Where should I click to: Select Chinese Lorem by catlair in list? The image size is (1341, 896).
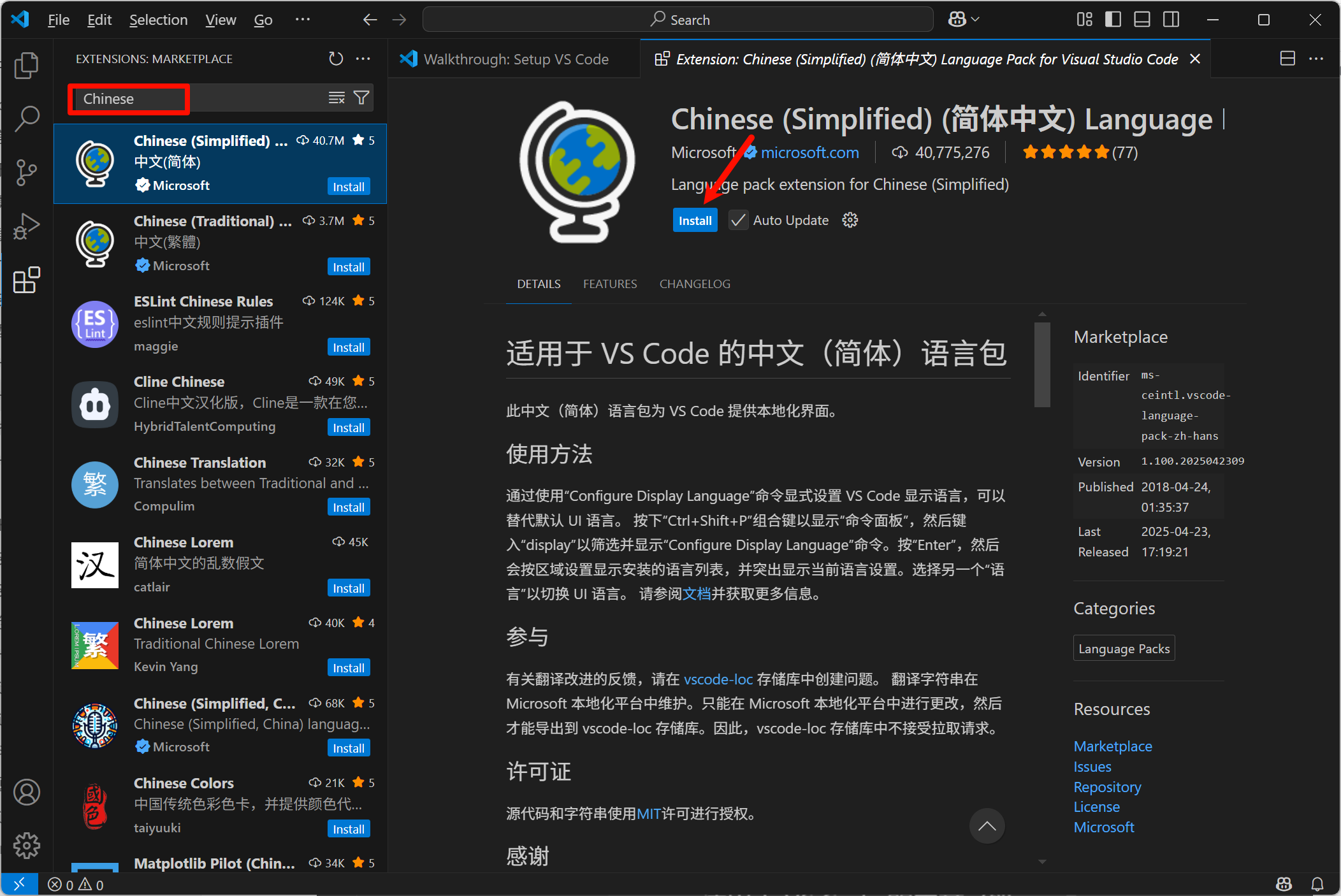[x=221, y=565]
